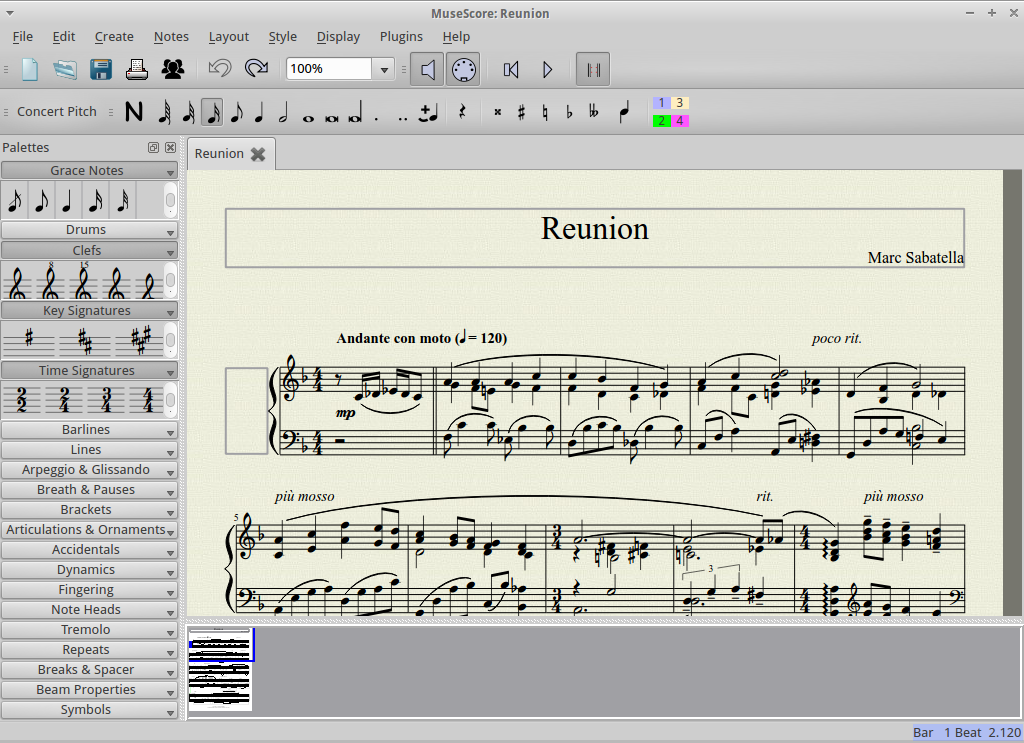Select the whole note duration
The width and height of the screenshot is (1024, 743).
308,118
